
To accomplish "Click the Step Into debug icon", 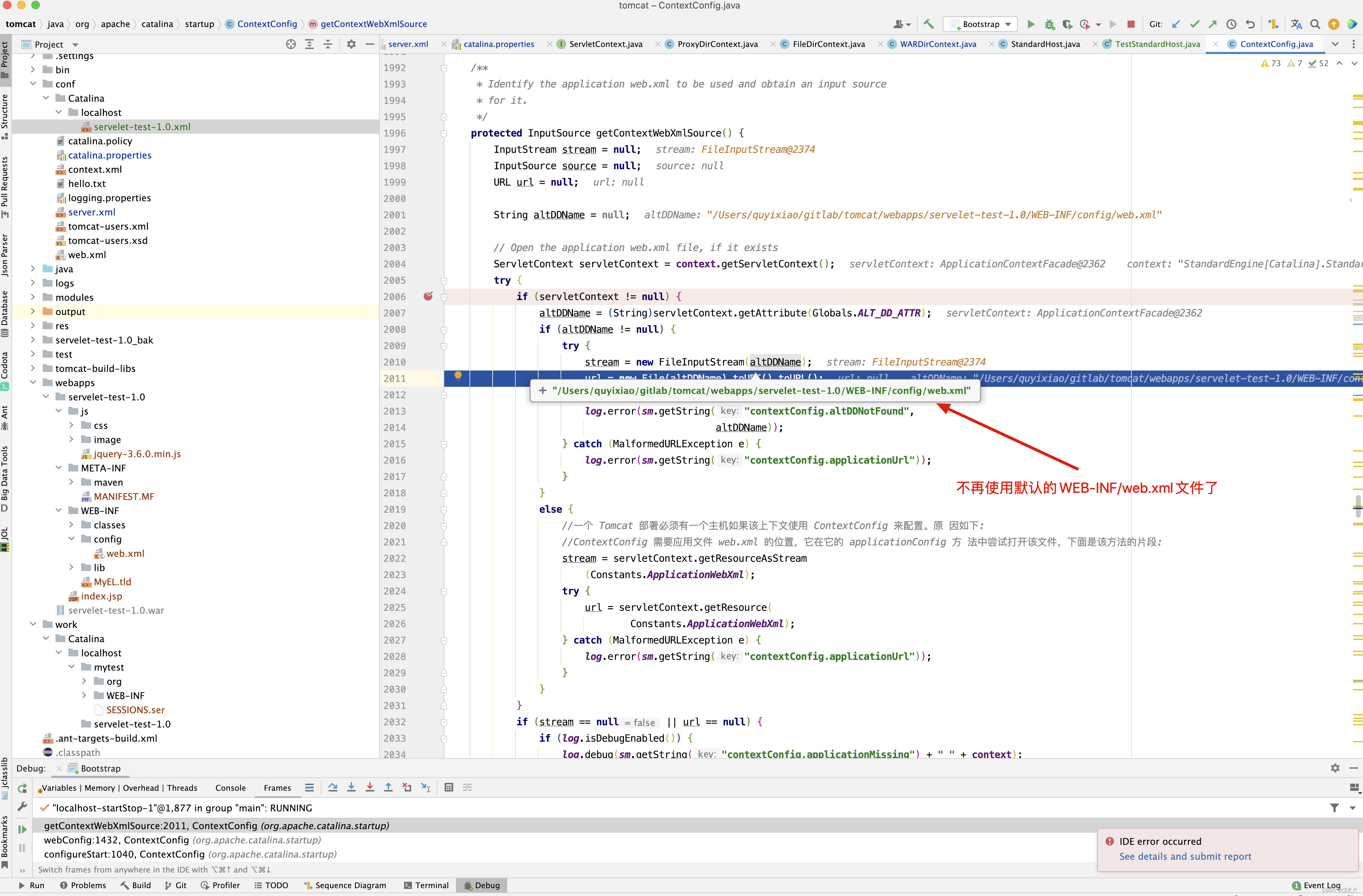I will (351, 788).
